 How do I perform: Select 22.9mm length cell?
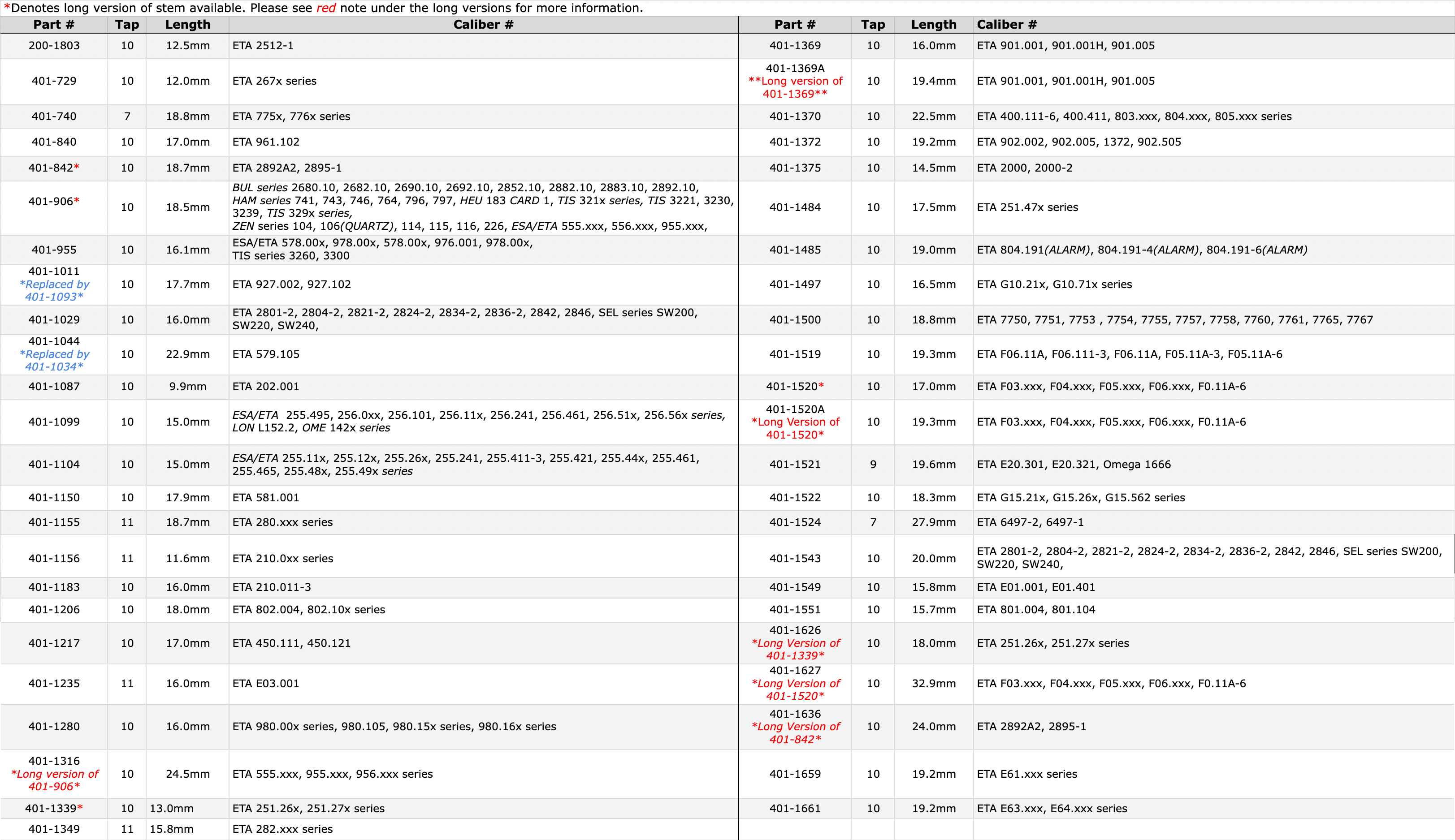click(x=187, y=354)
